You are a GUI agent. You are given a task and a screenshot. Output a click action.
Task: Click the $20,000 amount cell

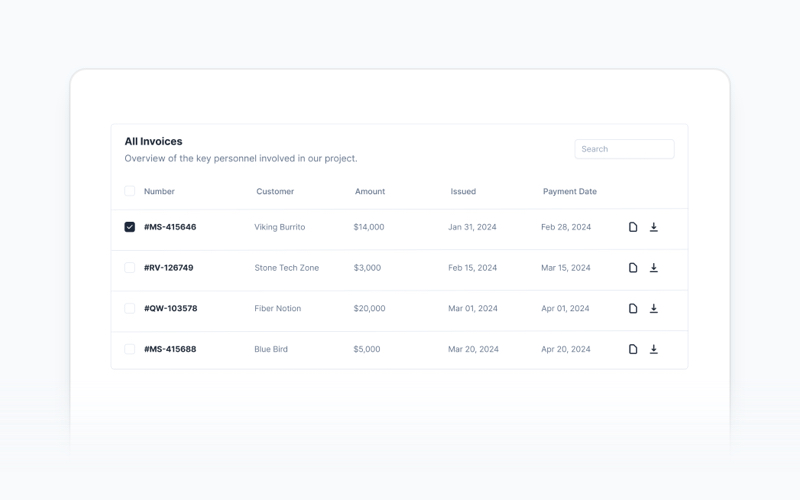point(369,308)
